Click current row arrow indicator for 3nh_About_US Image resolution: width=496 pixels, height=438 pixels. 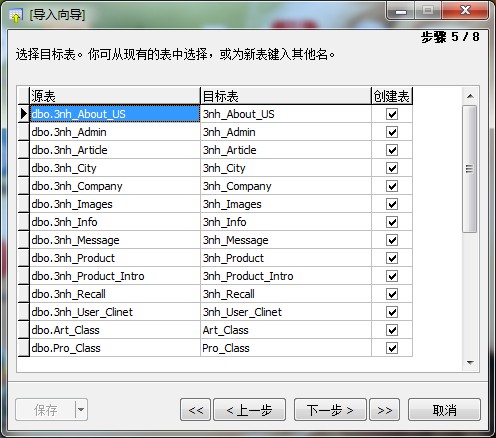(x=24, y=114)
